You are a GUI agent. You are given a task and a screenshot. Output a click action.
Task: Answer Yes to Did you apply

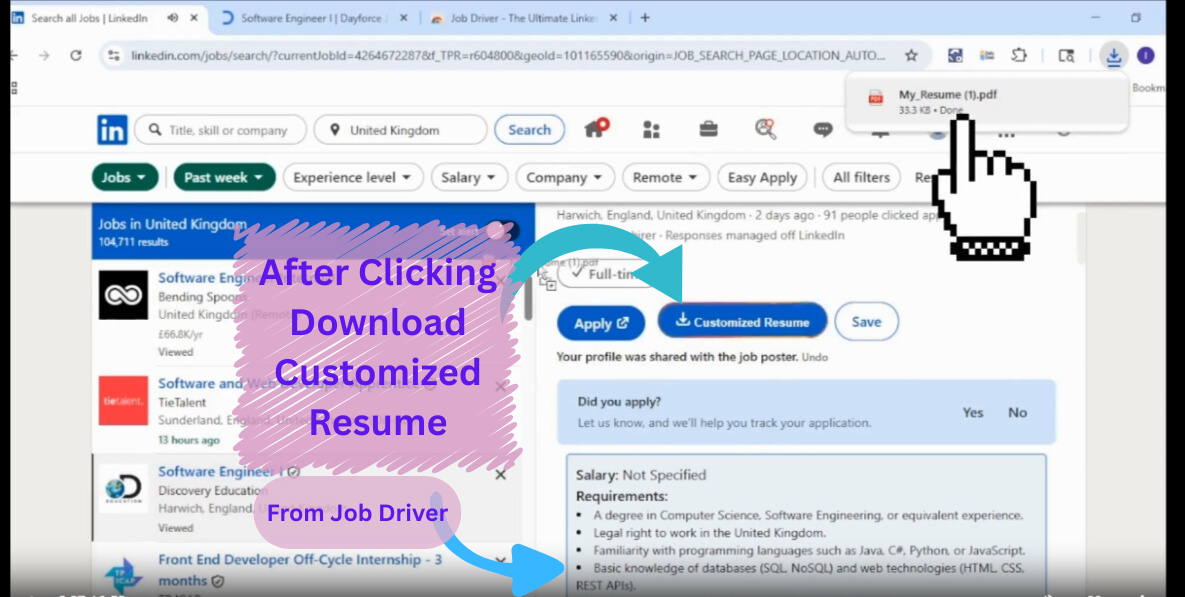point(972,412)
